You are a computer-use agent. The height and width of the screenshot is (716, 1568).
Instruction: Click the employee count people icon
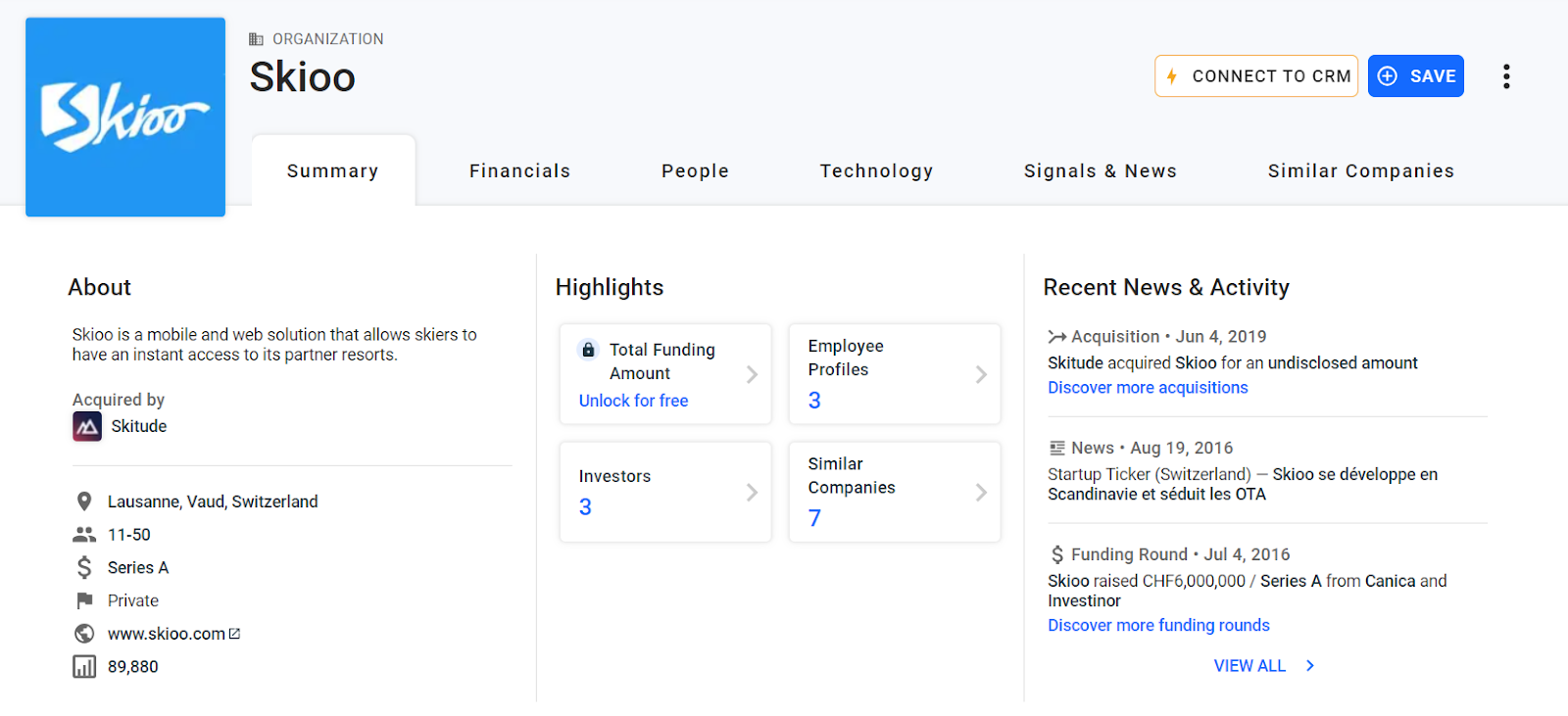[x=84, y=535]
